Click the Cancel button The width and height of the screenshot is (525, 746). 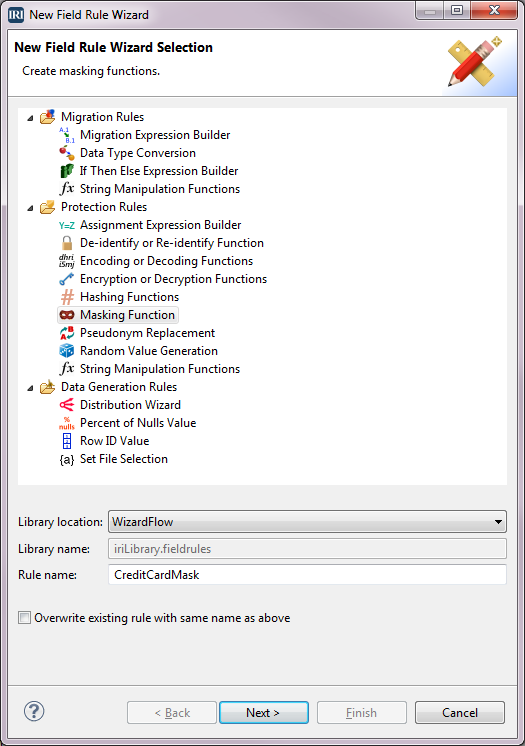[460, 712]
